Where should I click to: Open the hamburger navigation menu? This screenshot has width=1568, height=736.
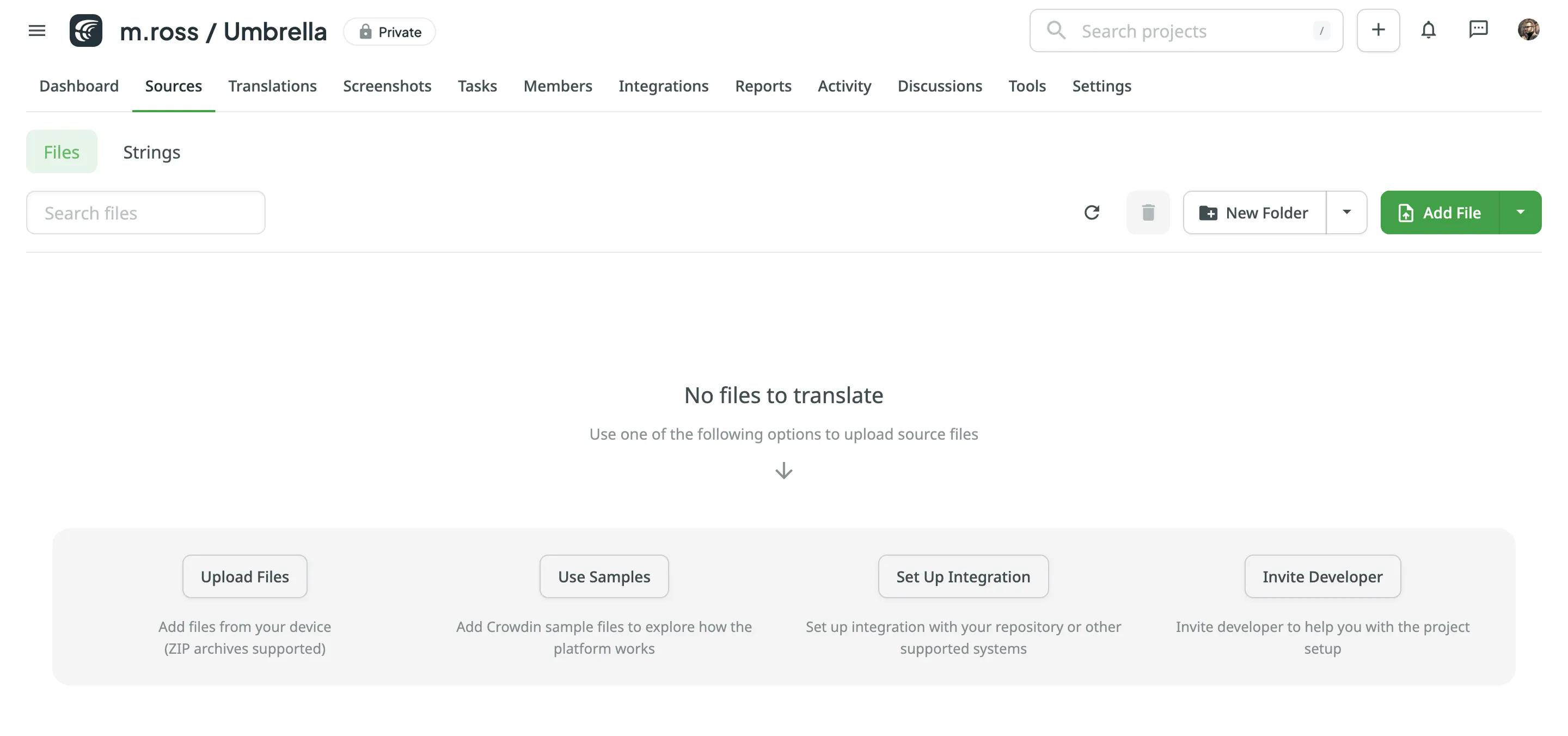click(37, 31)
